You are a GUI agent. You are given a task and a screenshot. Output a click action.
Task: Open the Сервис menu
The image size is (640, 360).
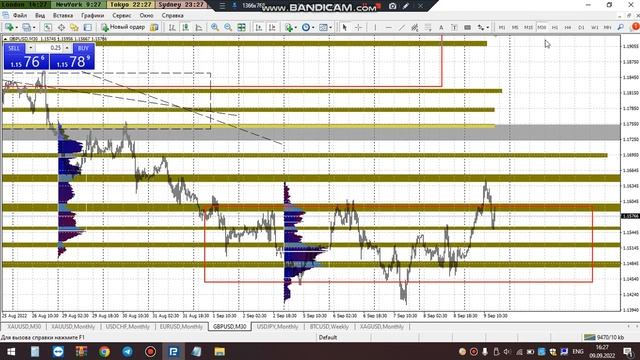pos(122,16)
